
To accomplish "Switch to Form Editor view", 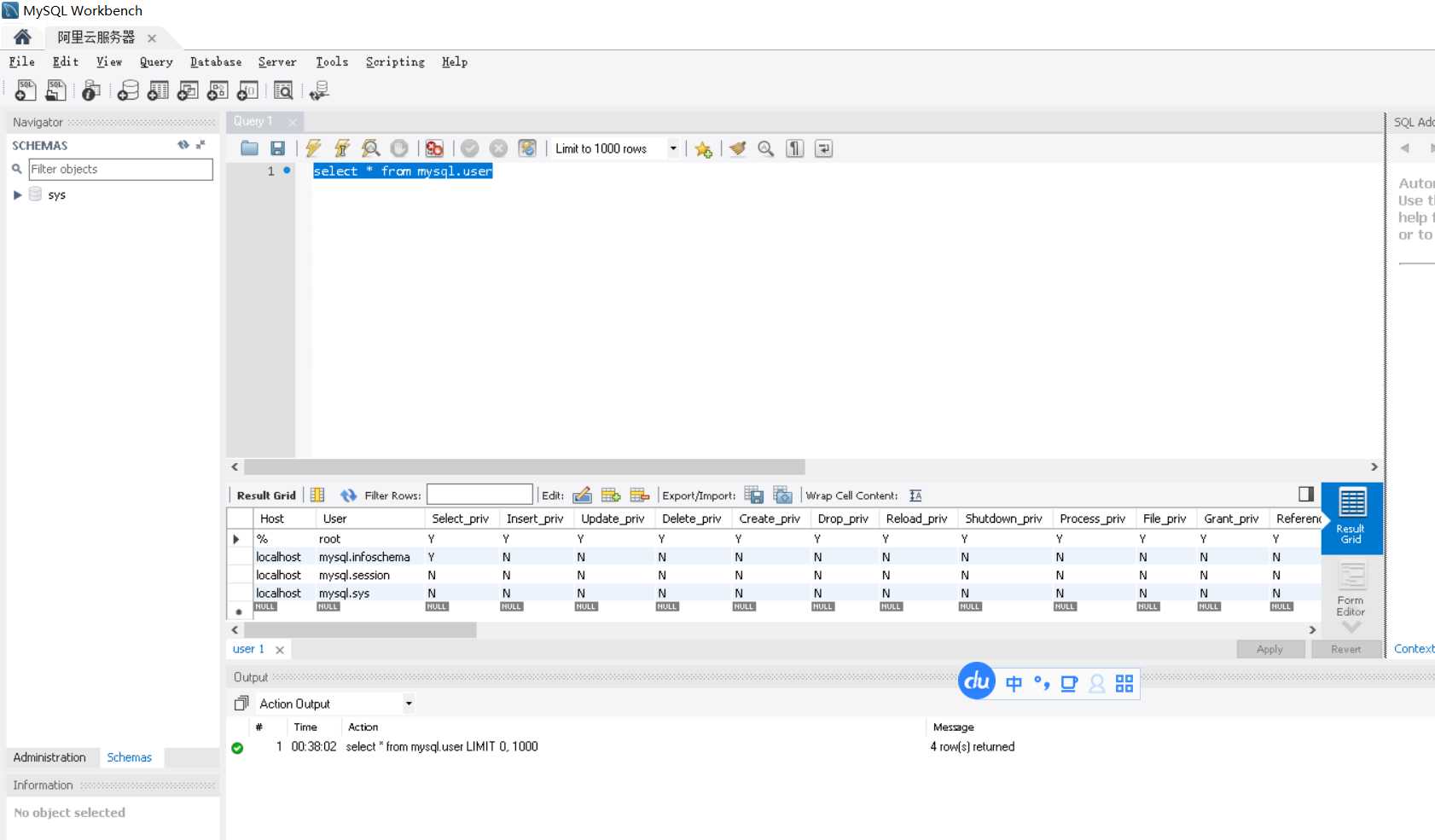I will click(1351, 589).
